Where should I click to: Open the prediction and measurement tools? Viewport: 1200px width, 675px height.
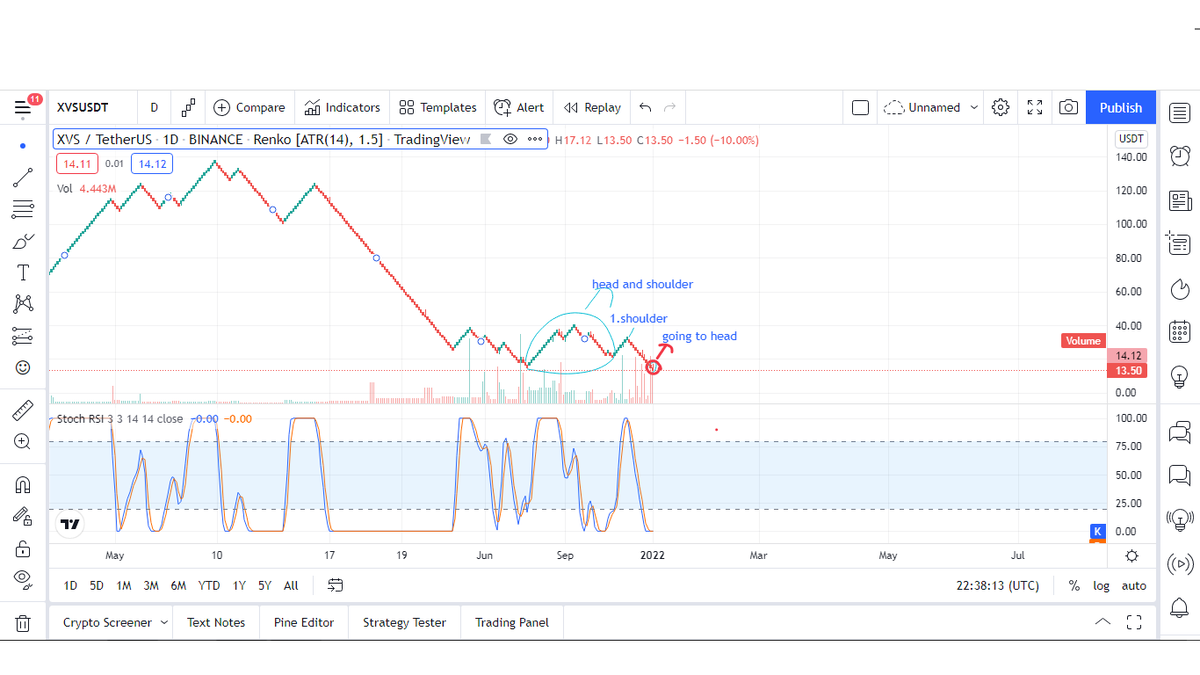coord(22,336)
